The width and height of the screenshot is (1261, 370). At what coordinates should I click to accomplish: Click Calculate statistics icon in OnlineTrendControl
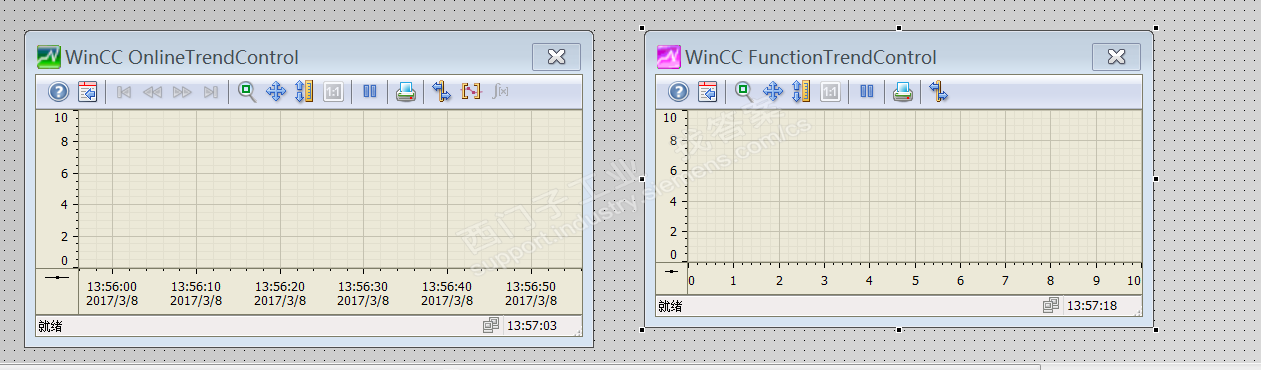tap(501, 92)
